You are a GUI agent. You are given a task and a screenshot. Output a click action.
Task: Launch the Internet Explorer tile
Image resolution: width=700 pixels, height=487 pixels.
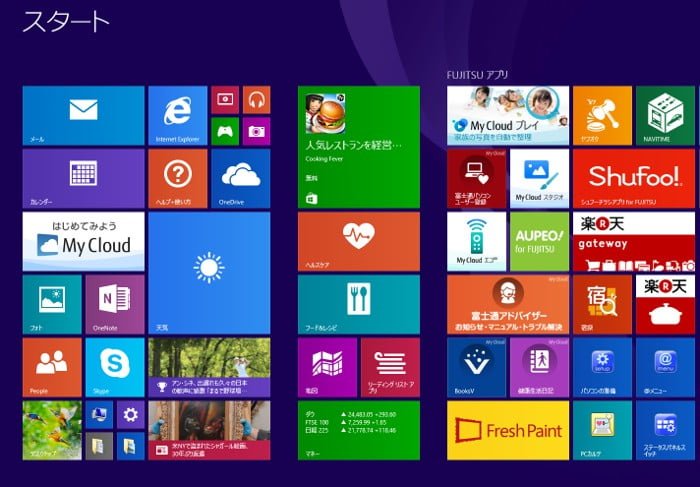177,115
